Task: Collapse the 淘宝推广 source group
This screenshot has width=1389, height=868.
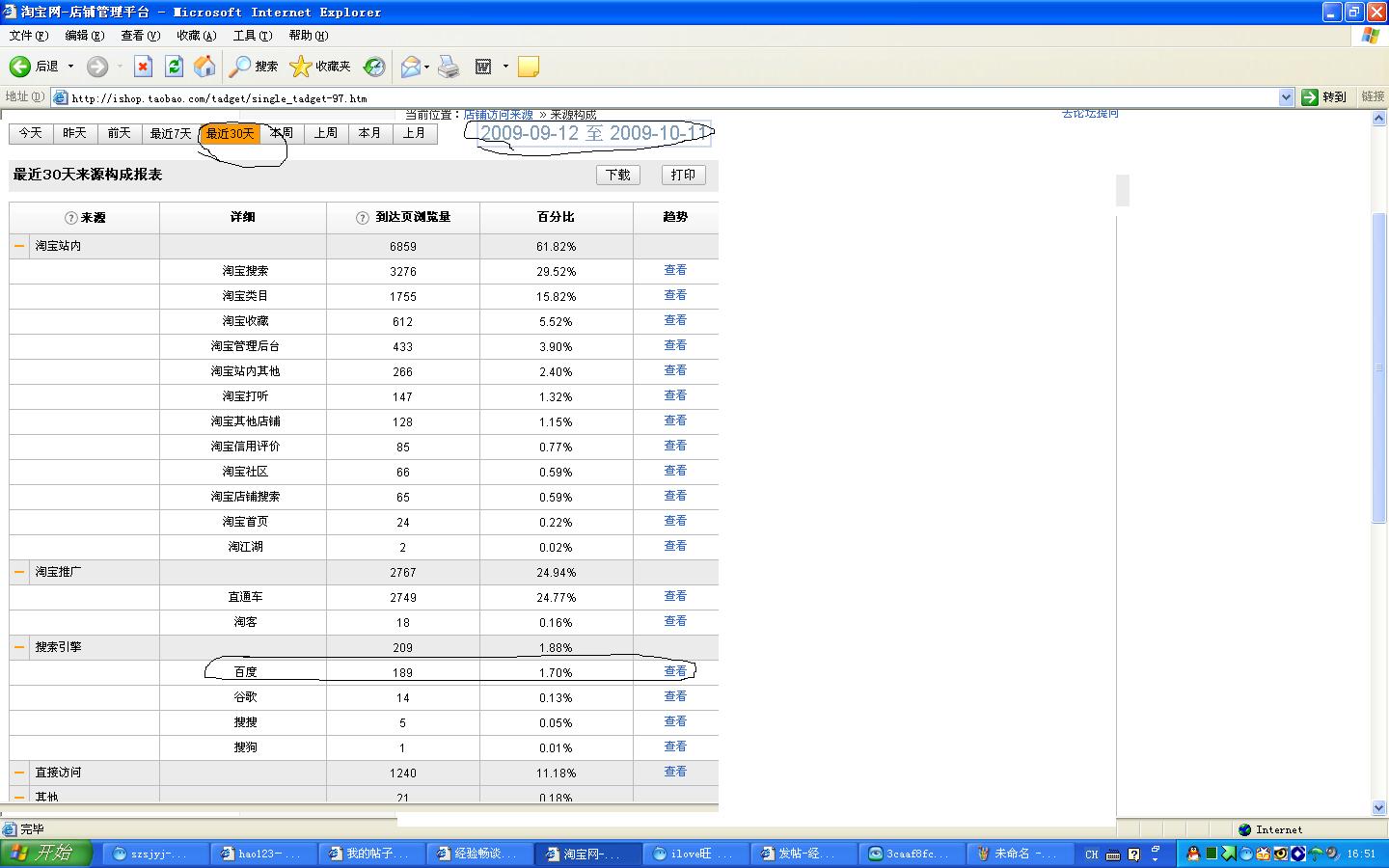Action: coord(19,572)
